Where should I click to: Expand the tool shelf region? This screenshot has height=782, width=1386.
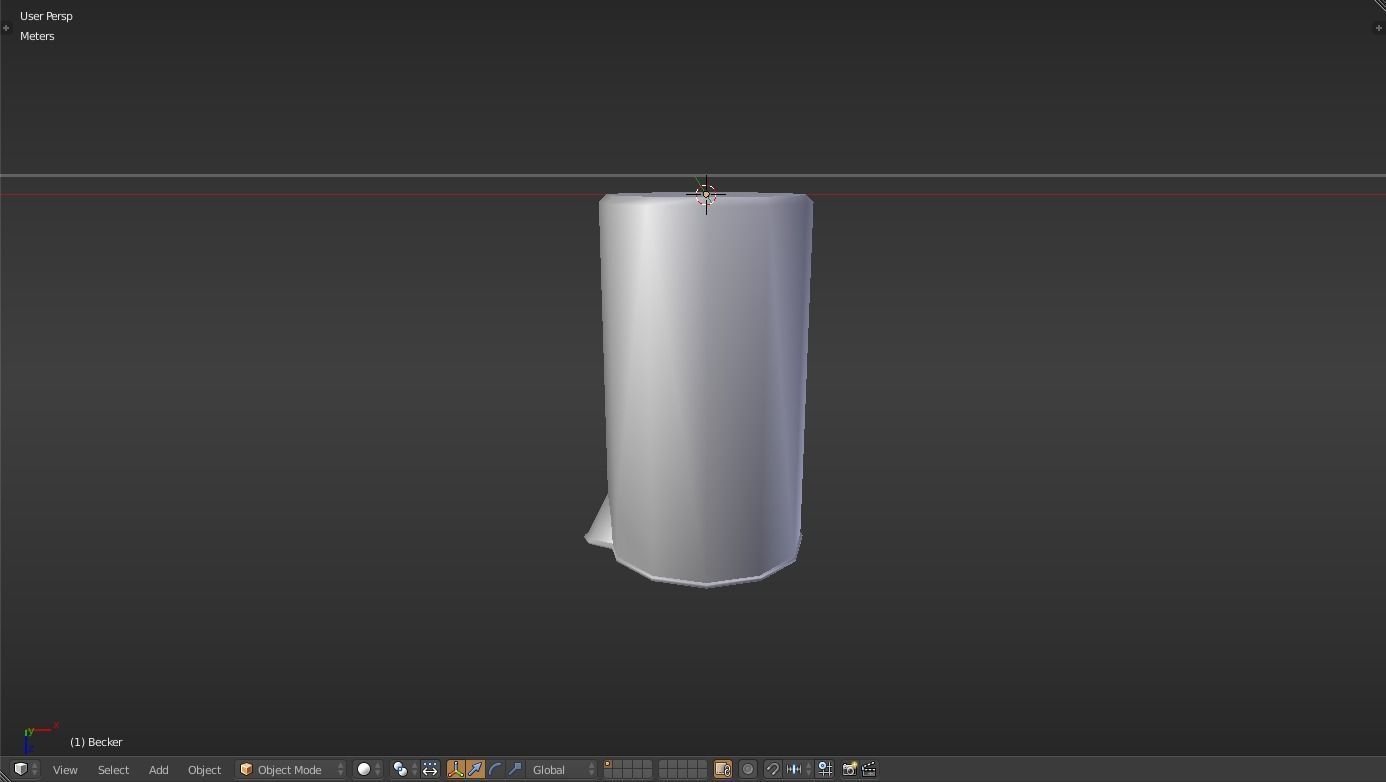point(6,27)
